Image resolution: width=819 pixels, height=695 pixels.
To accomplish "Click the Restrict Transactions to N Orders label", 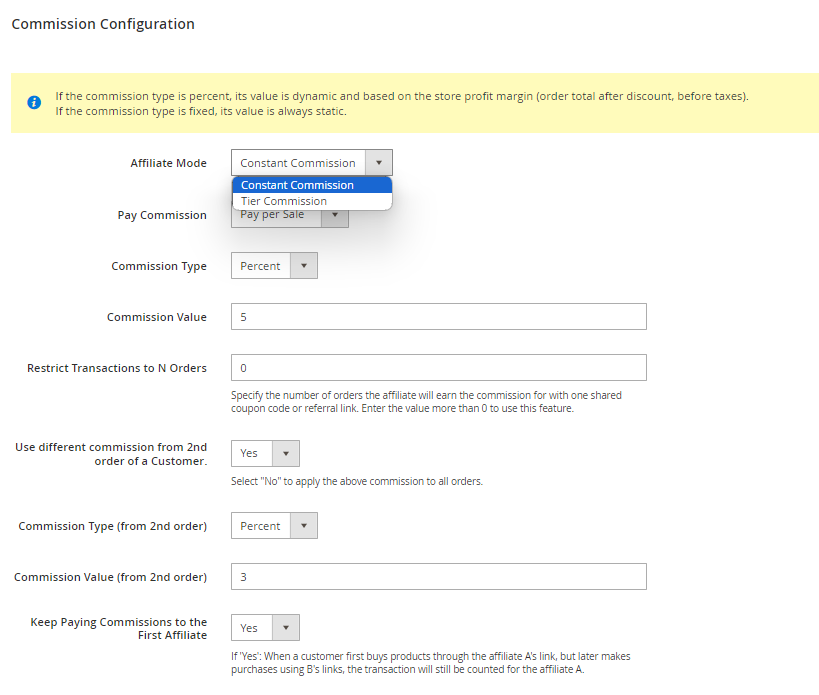I will tap(117, 368).
